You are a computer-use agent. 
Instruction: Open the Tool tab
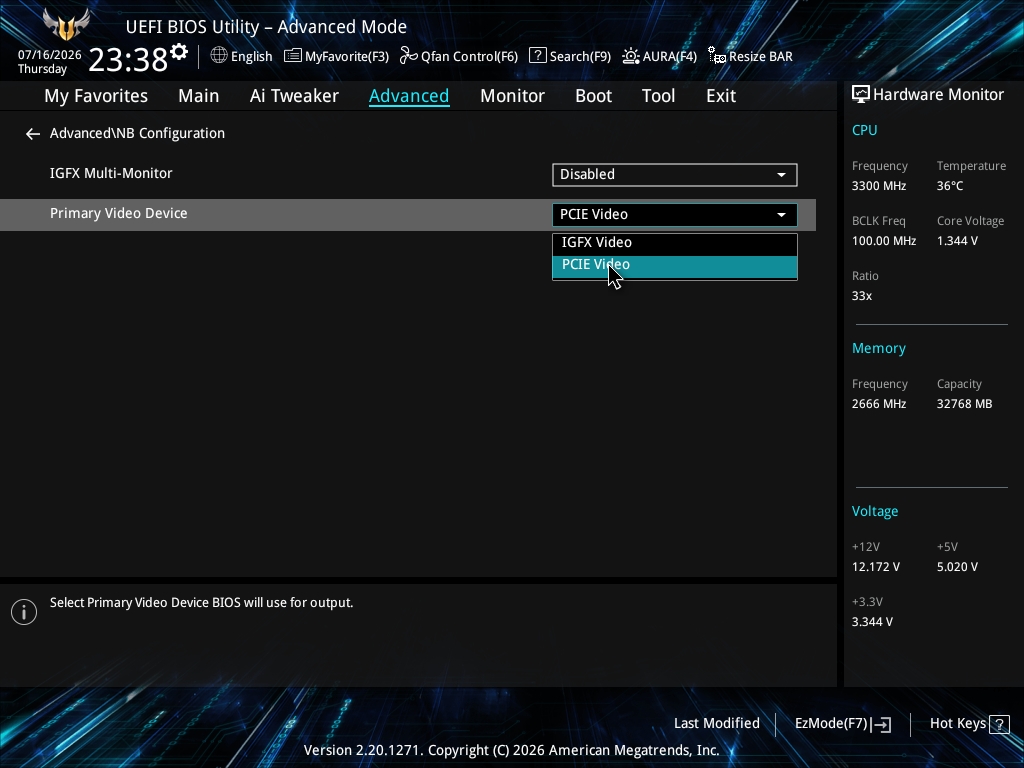pyautogui.click(x=658, y=96)
